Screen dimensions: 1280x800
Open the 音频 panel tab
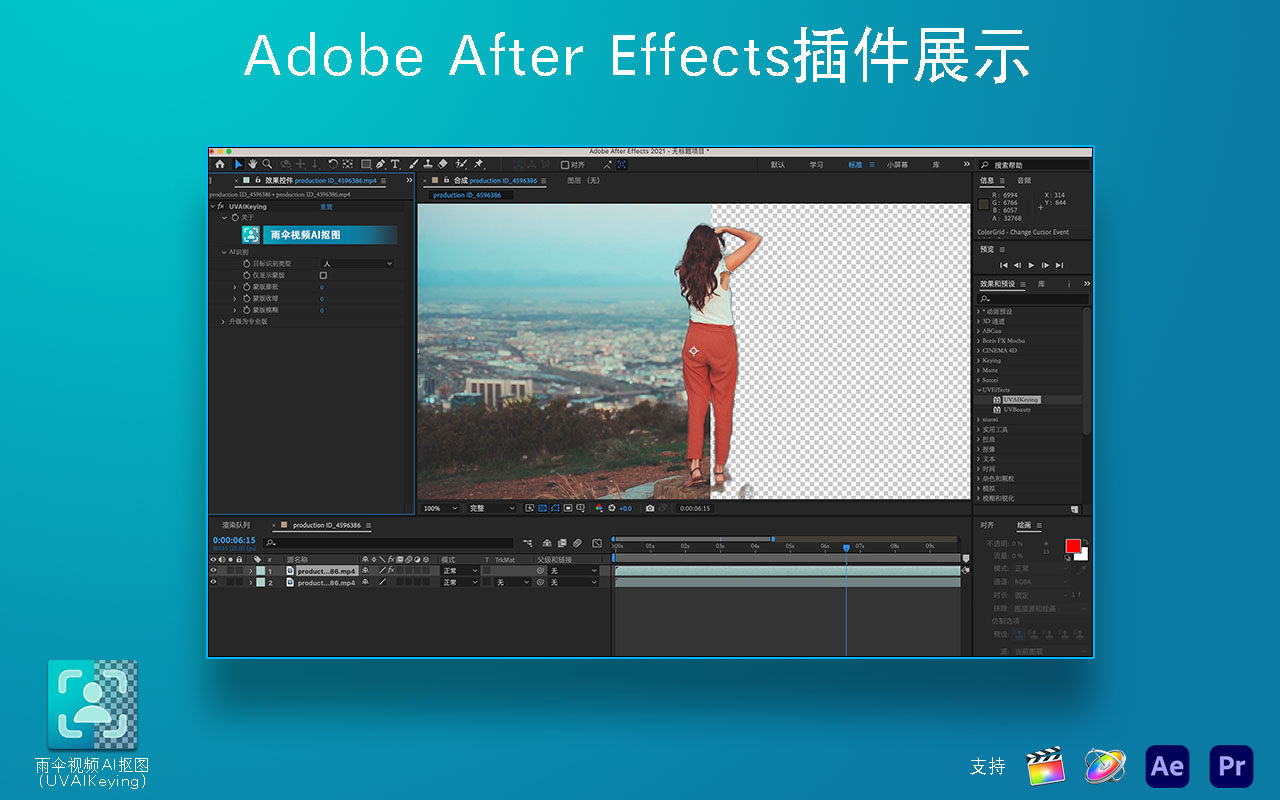coord(1024,180)
